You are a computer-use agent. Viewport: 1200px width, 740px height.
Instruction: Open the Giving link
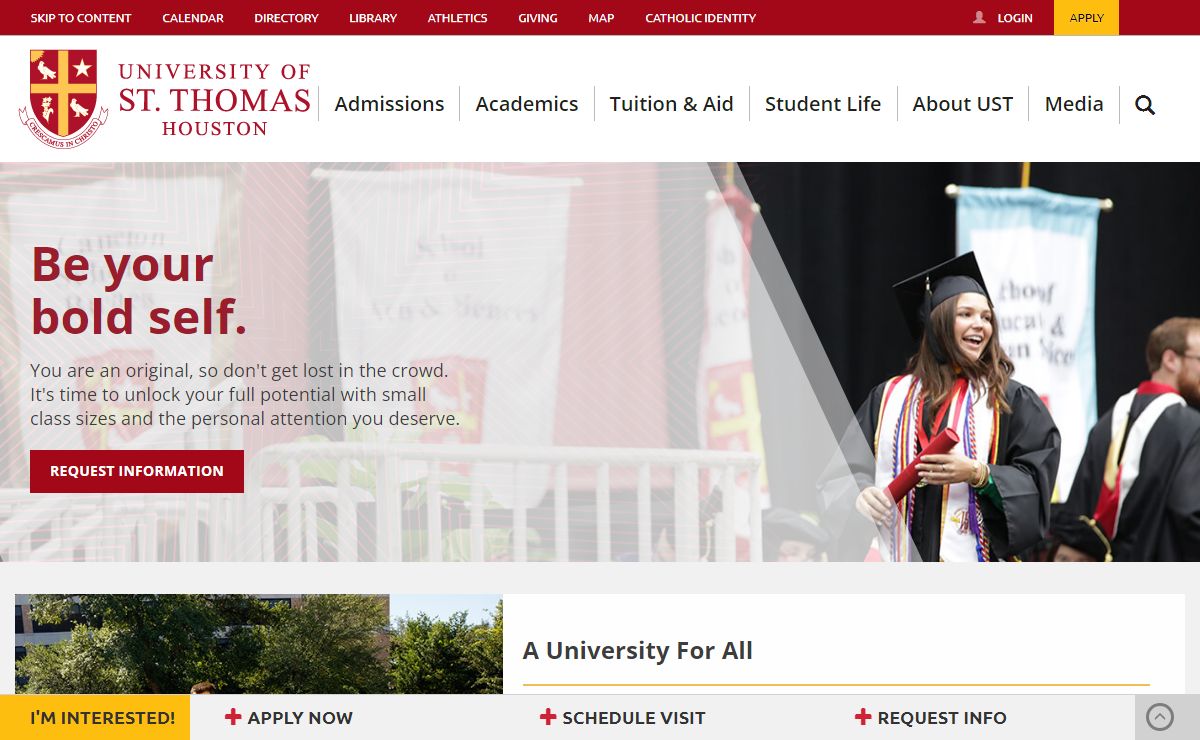tap(538, 18)
